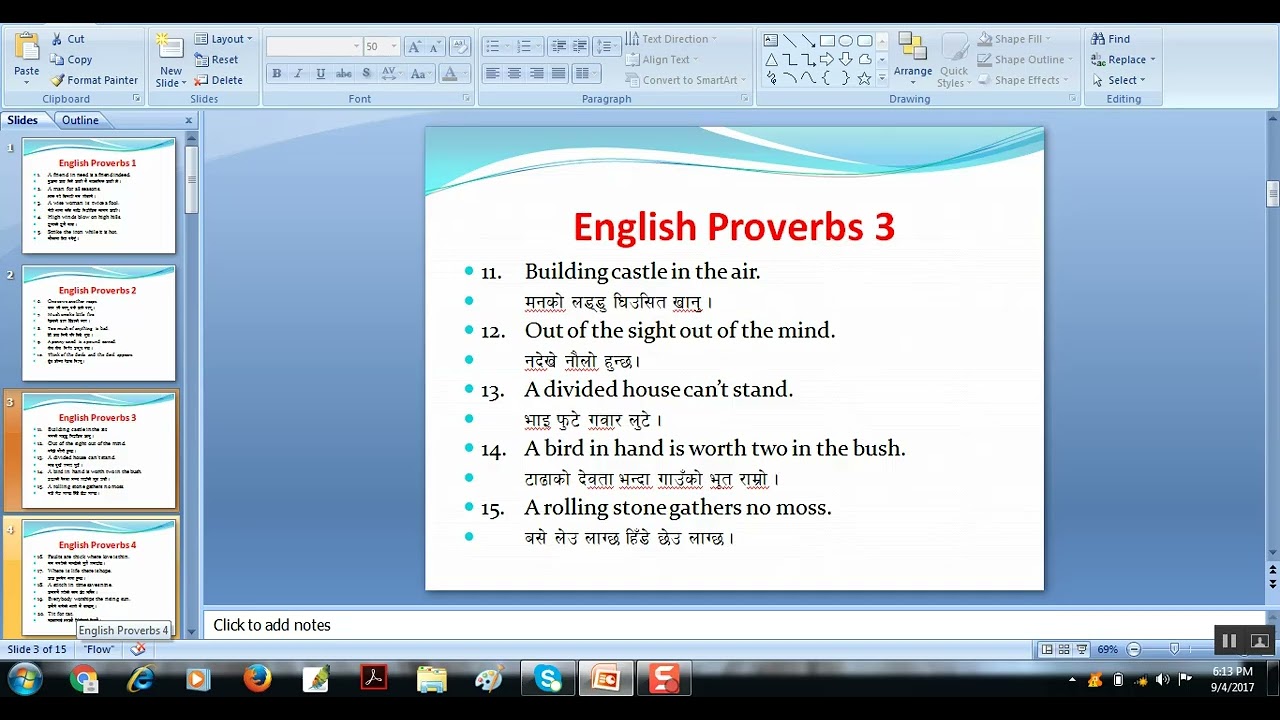Align text to the left

[492, 74]
